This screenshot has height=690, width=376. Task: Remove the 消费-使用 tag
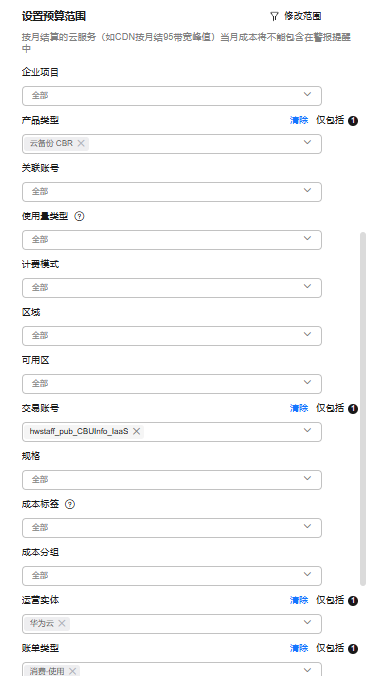click(x=73, y=671)
